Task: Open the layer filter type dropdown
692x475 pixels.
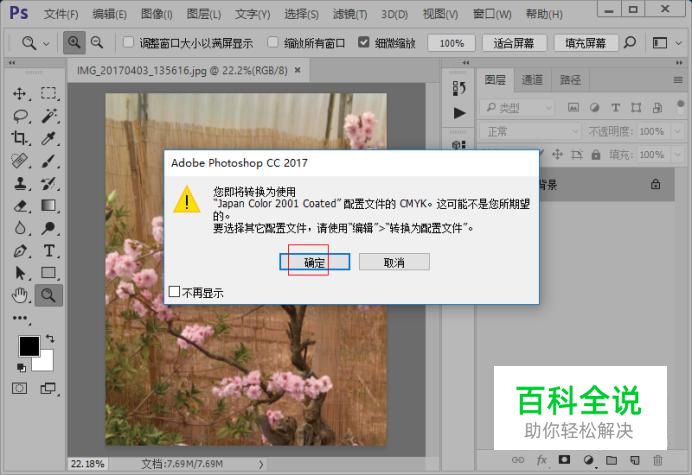Action: pyautogui.click(x=516, y=108)
